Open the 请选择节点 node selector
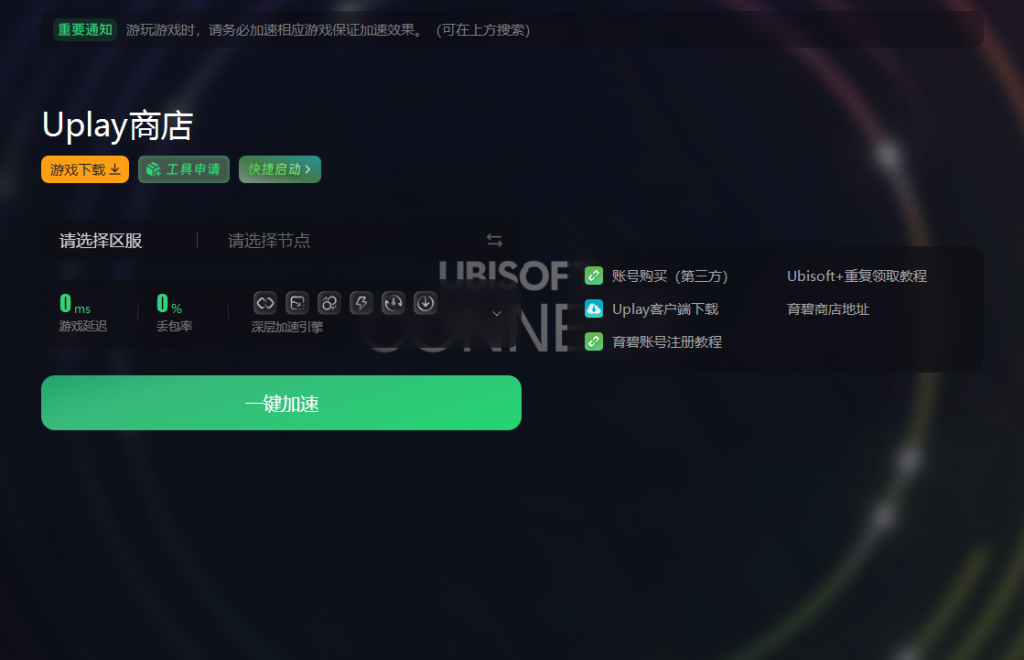Screen dimensions: 1024x660 [x=269, y=241]
